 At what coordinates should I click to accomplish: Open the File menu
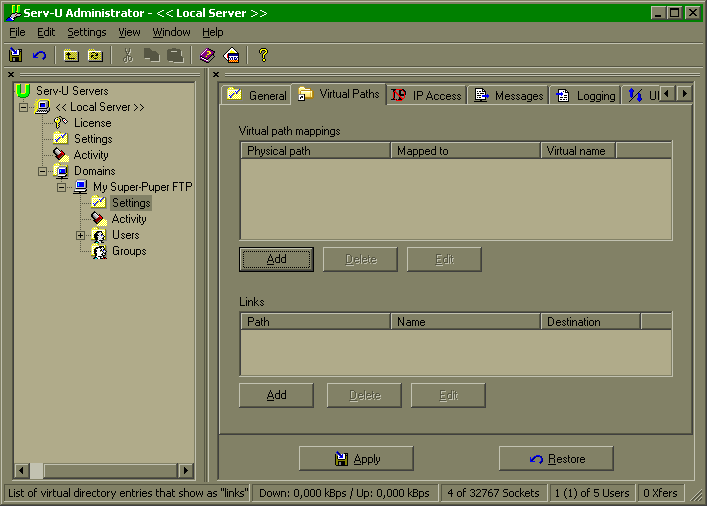pos(17,32)
